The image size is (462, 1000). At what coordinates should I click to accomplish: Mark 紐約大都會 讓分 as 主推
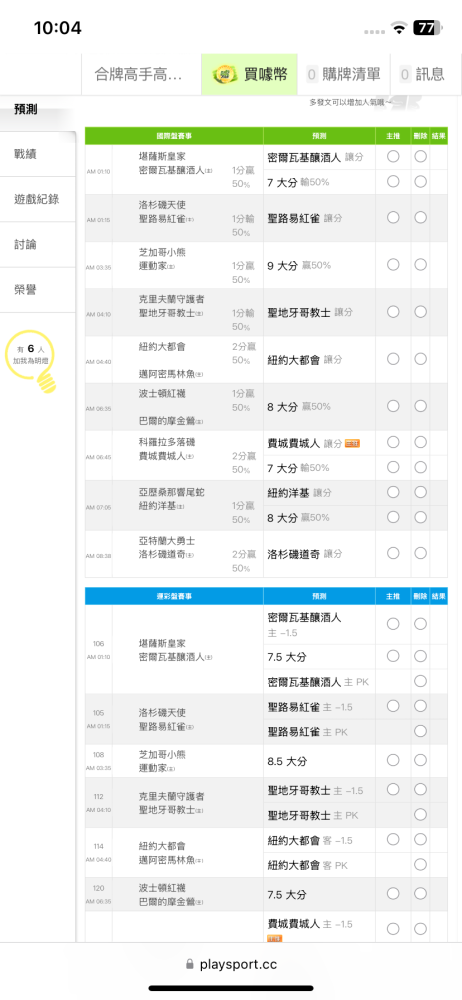[393, 358]
